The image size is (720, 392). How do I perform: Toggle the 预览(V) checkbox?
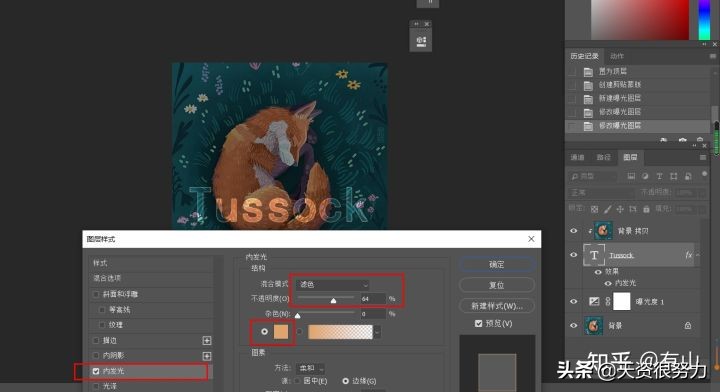pos(478,324)
